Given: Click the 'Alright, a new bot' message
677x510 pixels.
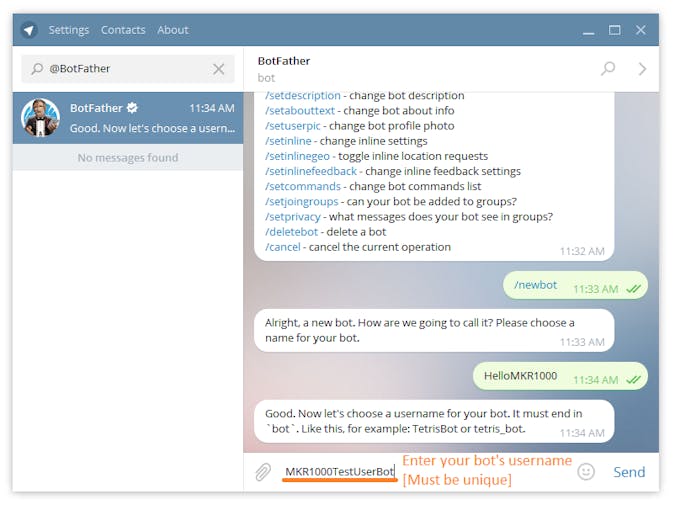Looking at the screenshot, I should pos(434,330).
